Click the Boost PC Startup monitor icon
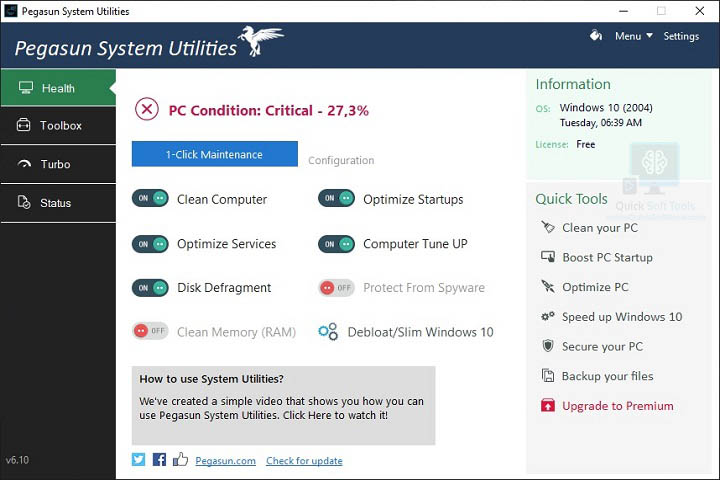The height and width of the screenshot is (480, 720). 547,256
